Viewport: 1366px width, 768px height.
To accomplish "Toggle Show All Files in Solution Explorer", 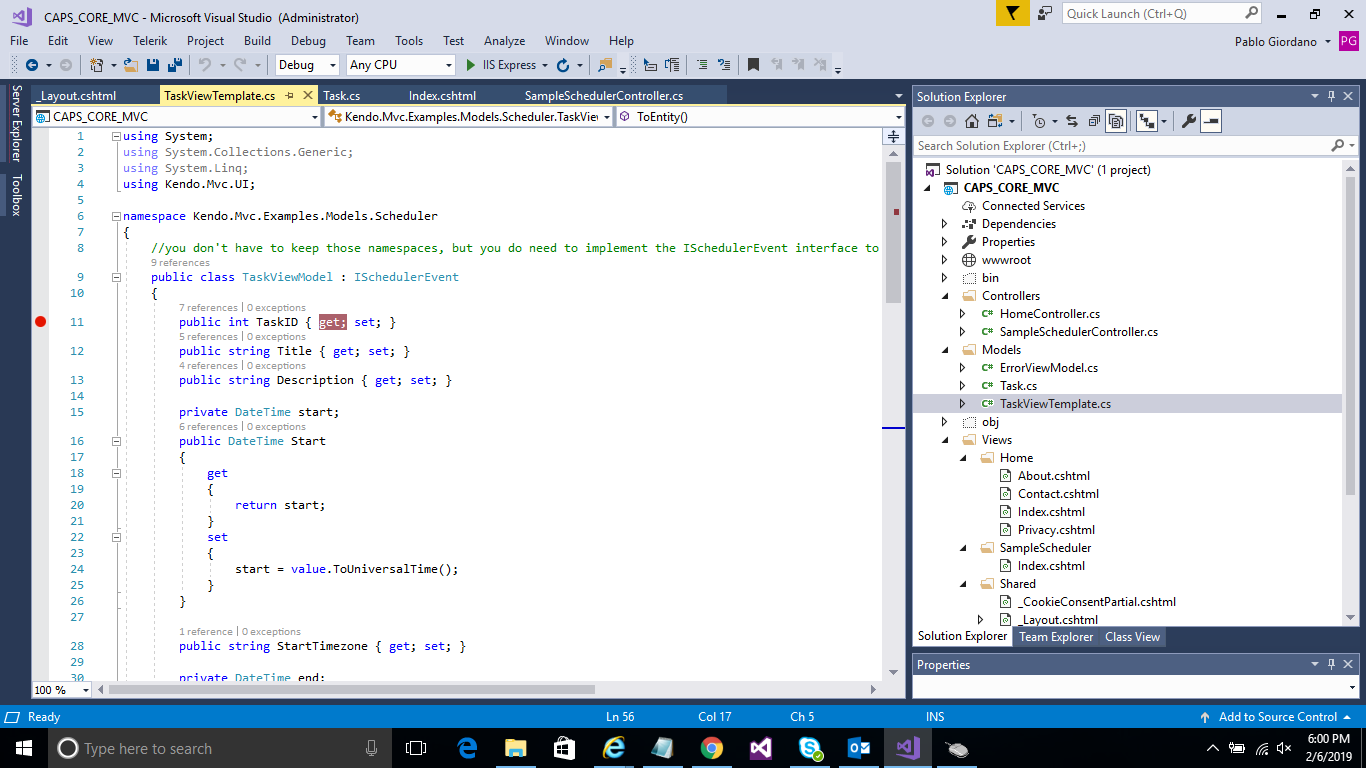I will click(1116, 121).
